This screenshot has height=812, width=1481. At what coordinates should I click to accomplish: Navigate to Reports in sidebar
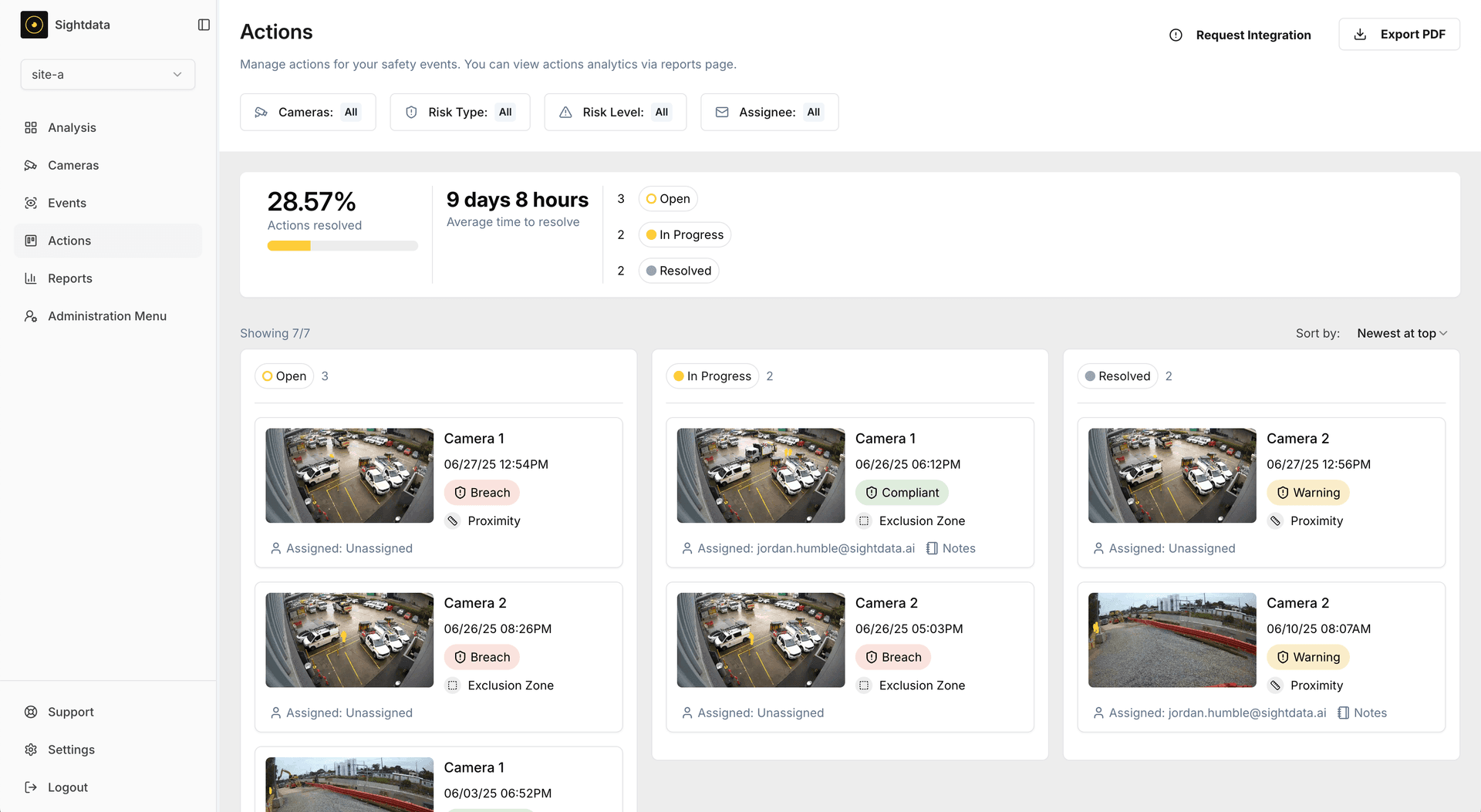pos(69,278)
